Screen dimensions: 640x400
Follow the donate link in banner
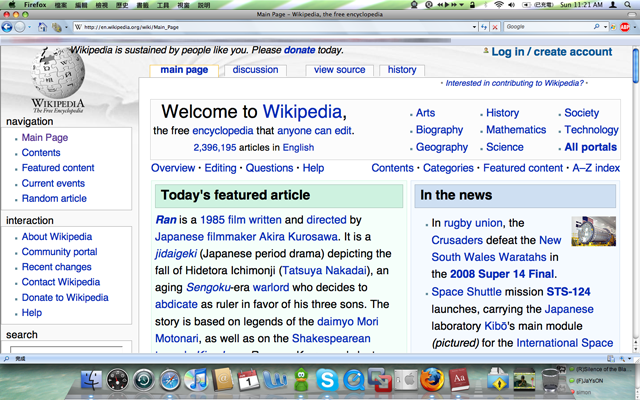[x=300, y=50]
